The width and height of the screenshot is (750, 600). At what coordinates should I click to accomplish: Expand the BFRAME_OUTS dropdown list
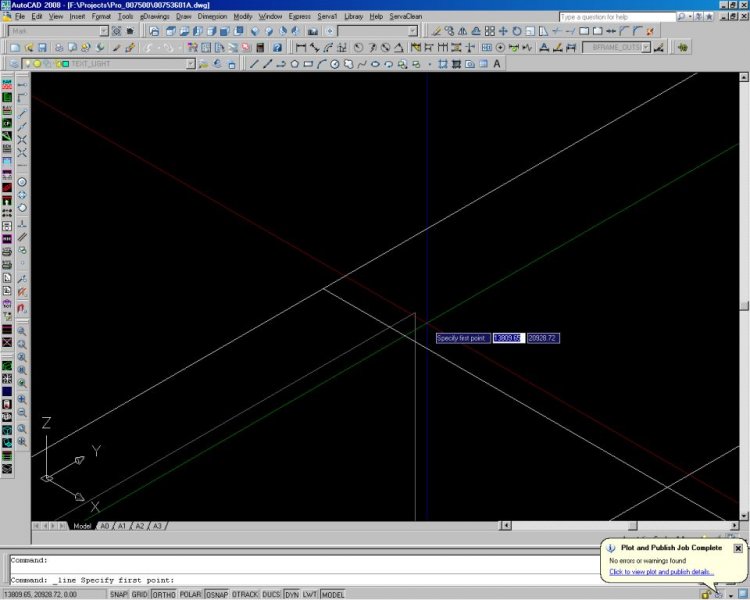pyautogui.click(x=646, y=47)
